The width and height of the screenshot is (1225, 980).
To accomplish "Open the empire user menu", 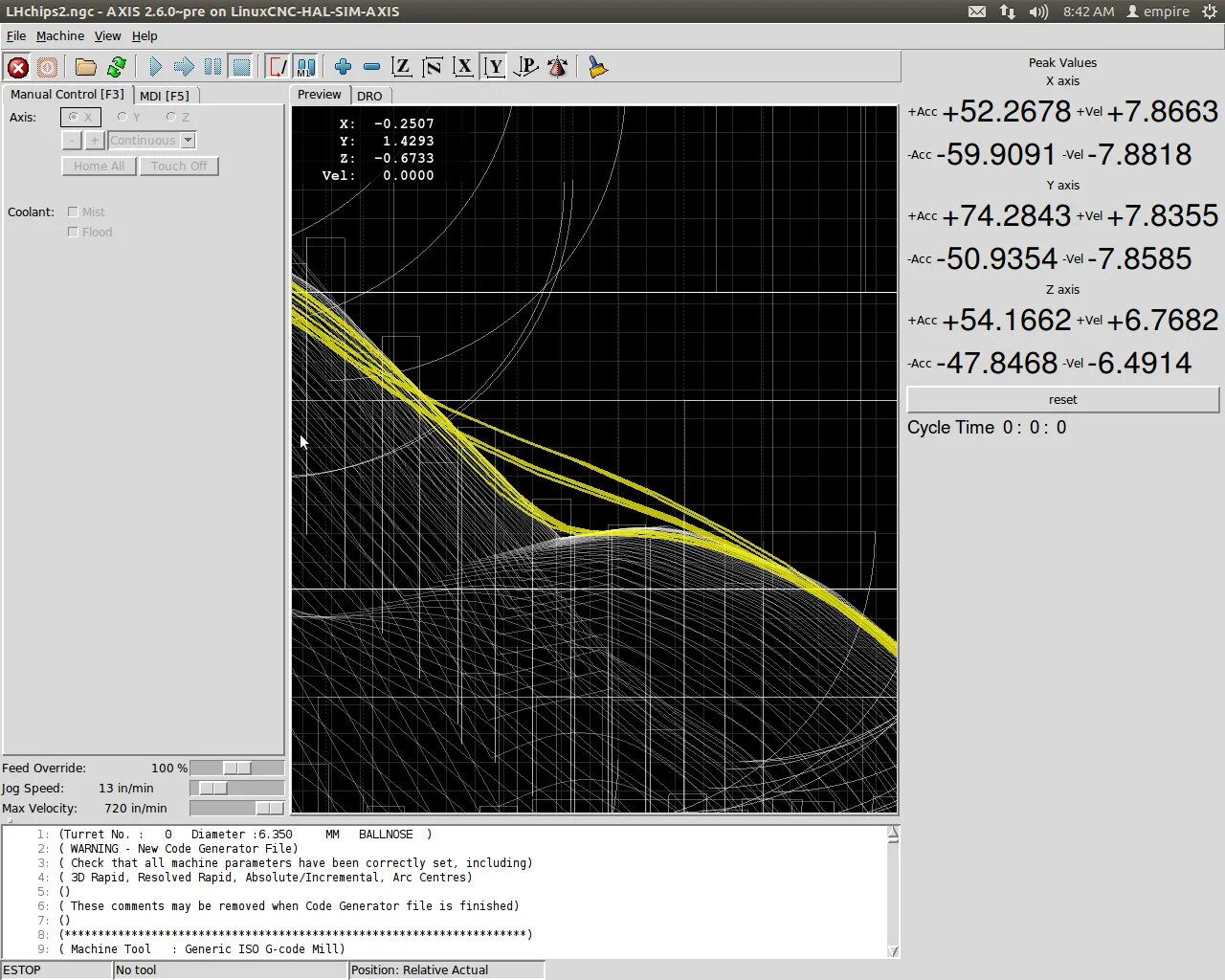I will [1158, 11].
